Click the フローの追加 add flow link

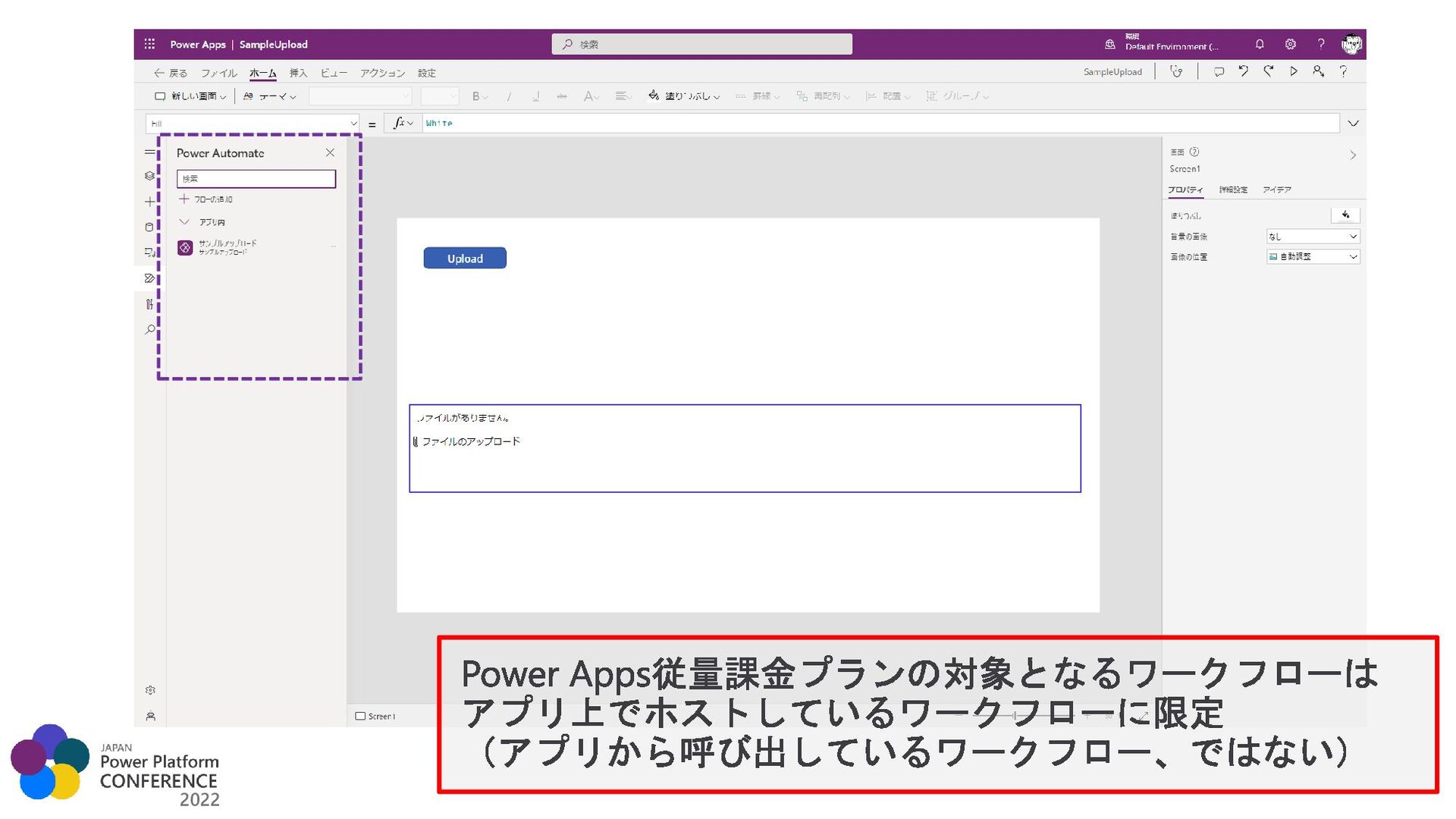(x=206, y=199)
